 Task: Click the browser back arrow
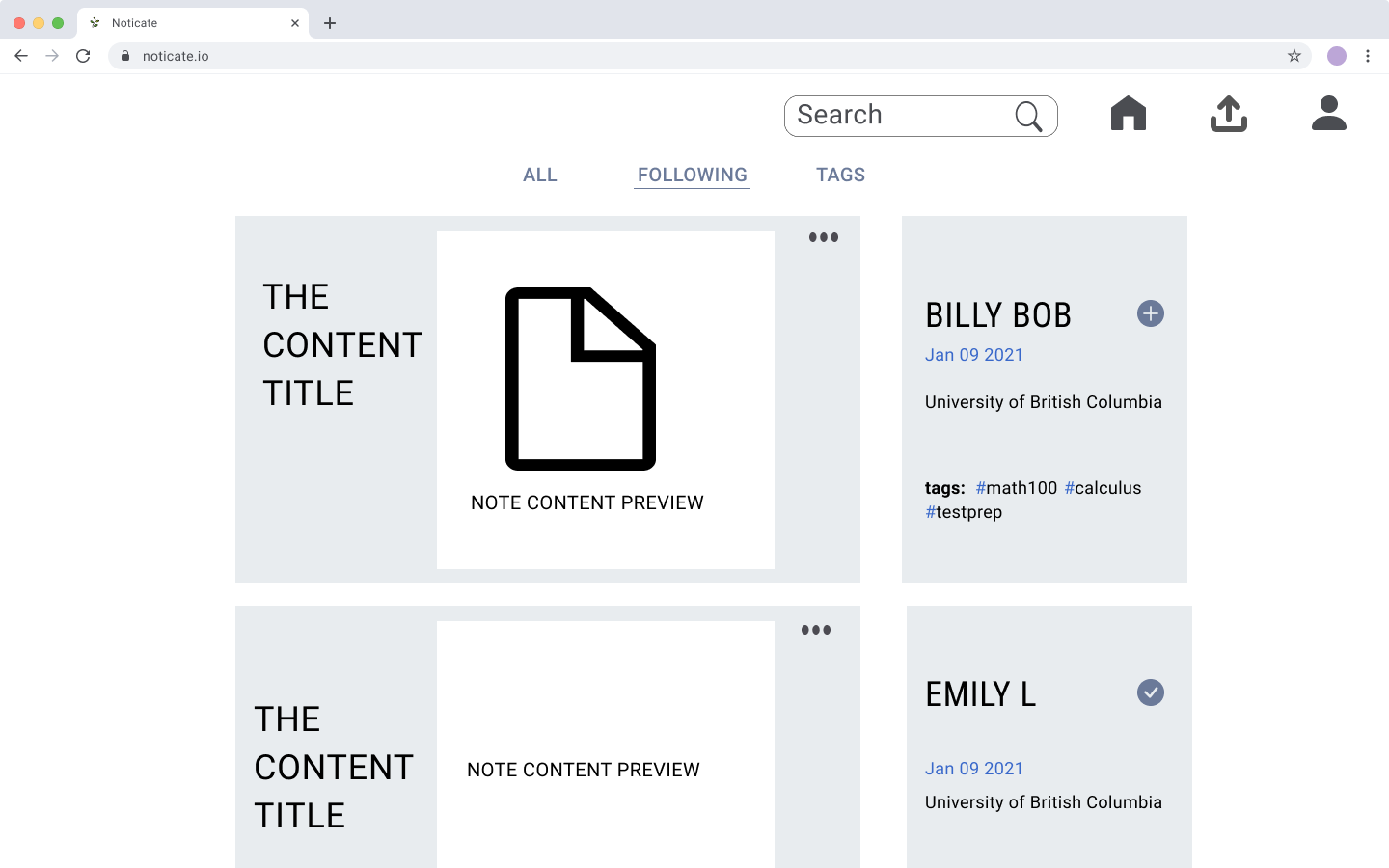[21, 56]
